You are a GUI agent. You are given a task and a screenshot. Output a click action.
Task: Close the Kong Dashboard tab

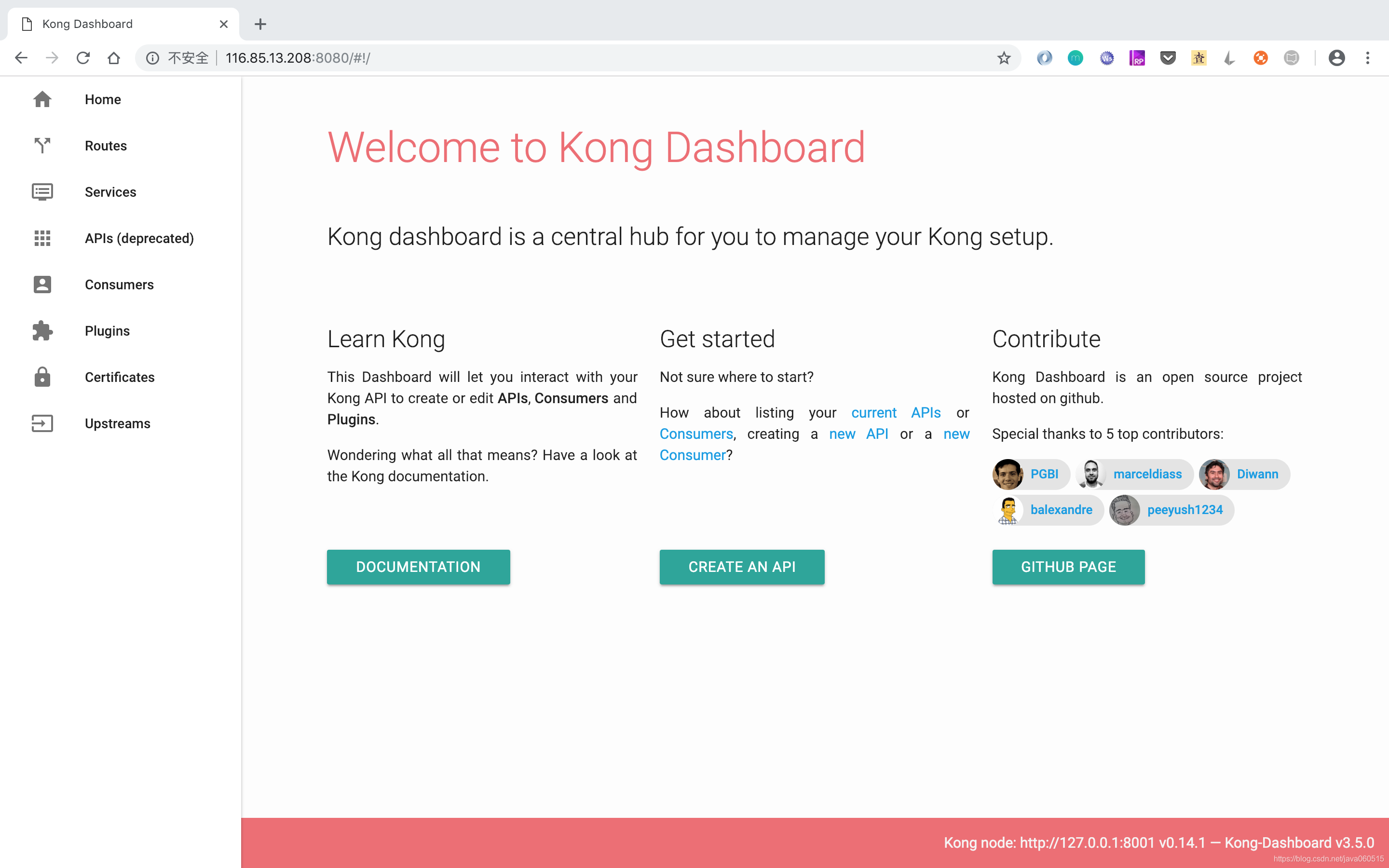pyautogui.click(x=224, y=24)
